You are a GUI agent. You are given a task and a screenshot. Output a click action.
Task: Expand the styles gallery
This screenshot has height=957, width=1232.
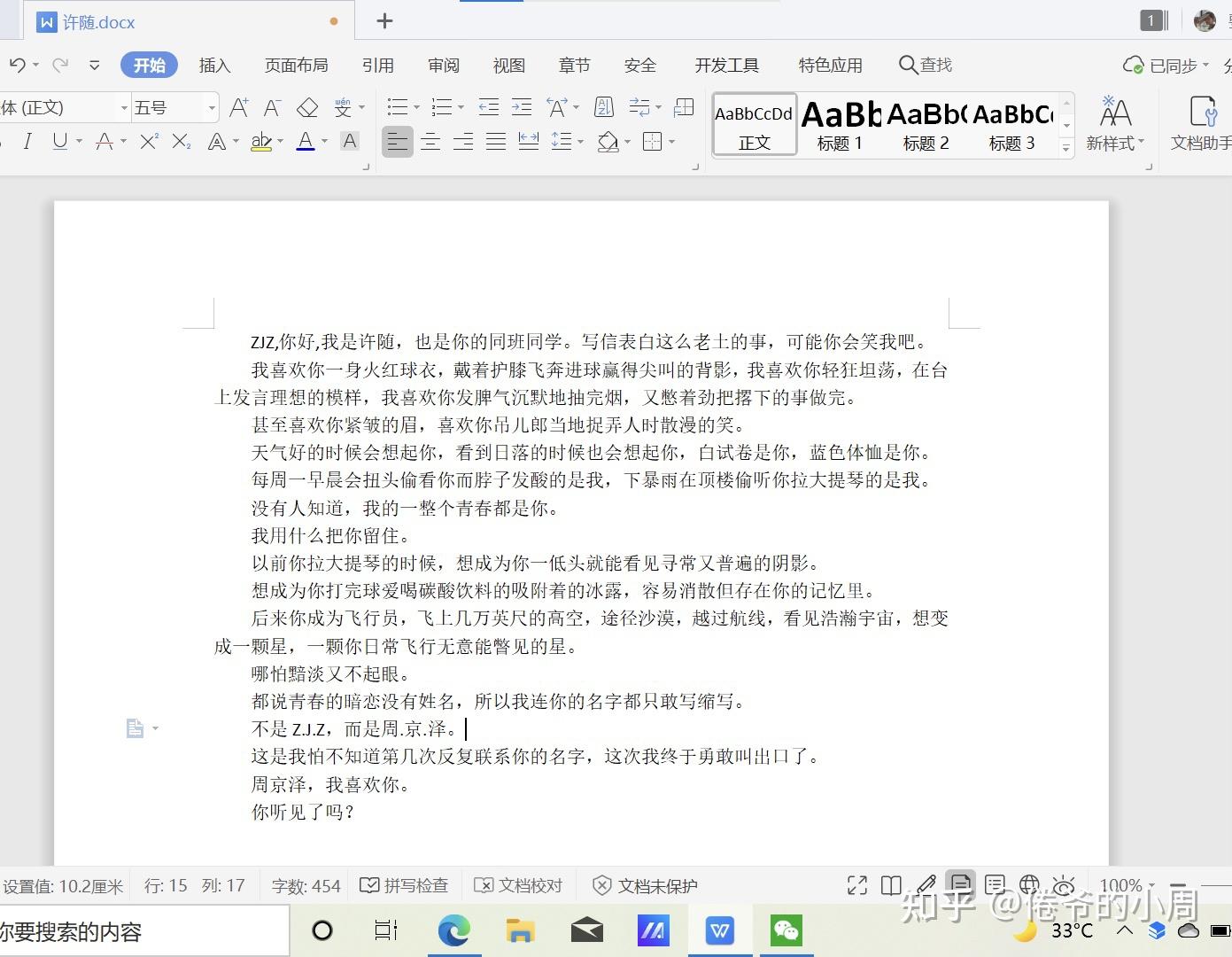(1066, 149)
